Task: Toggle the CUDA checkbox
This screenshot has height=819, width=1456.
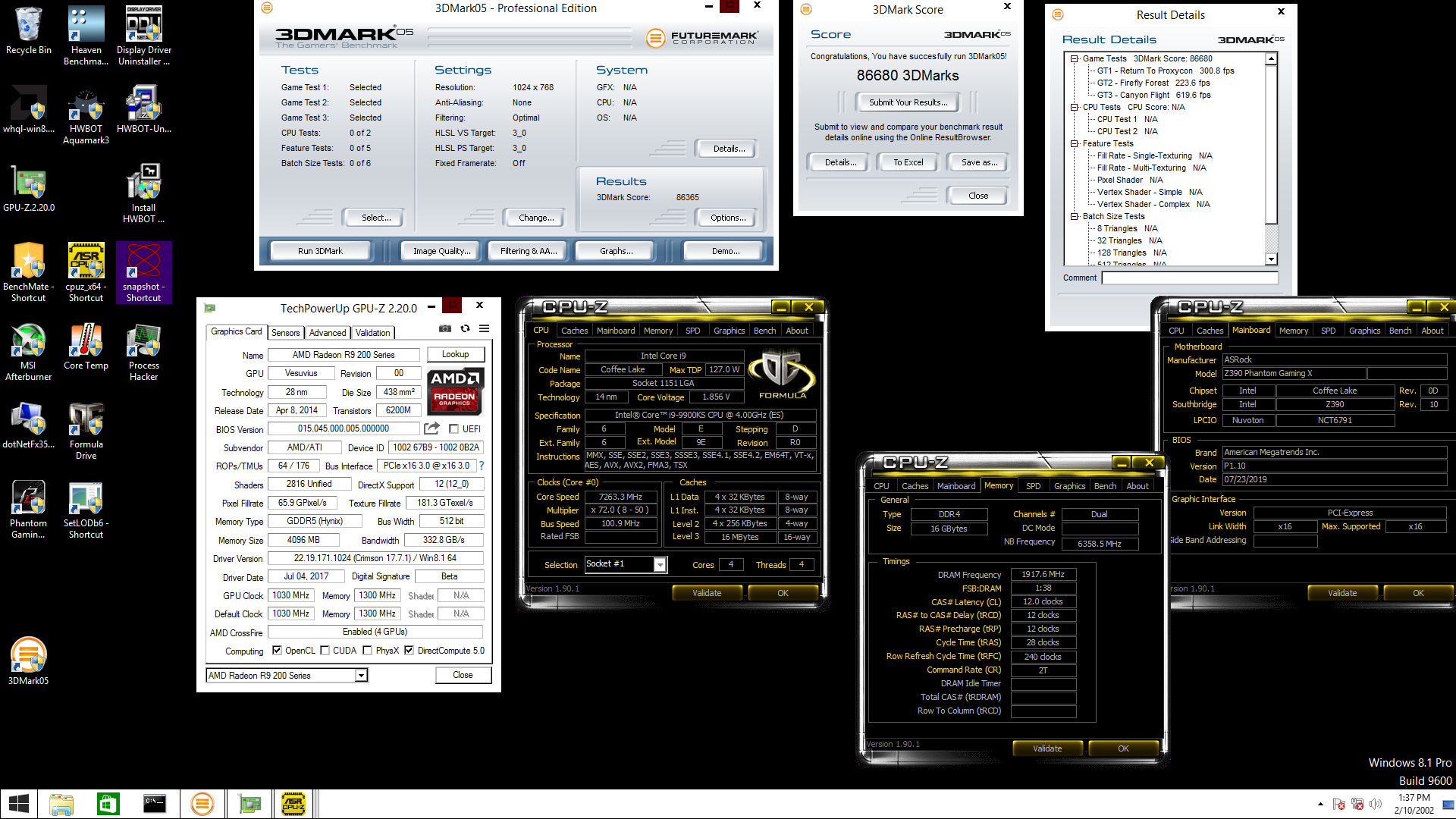Action: (325, 651)
